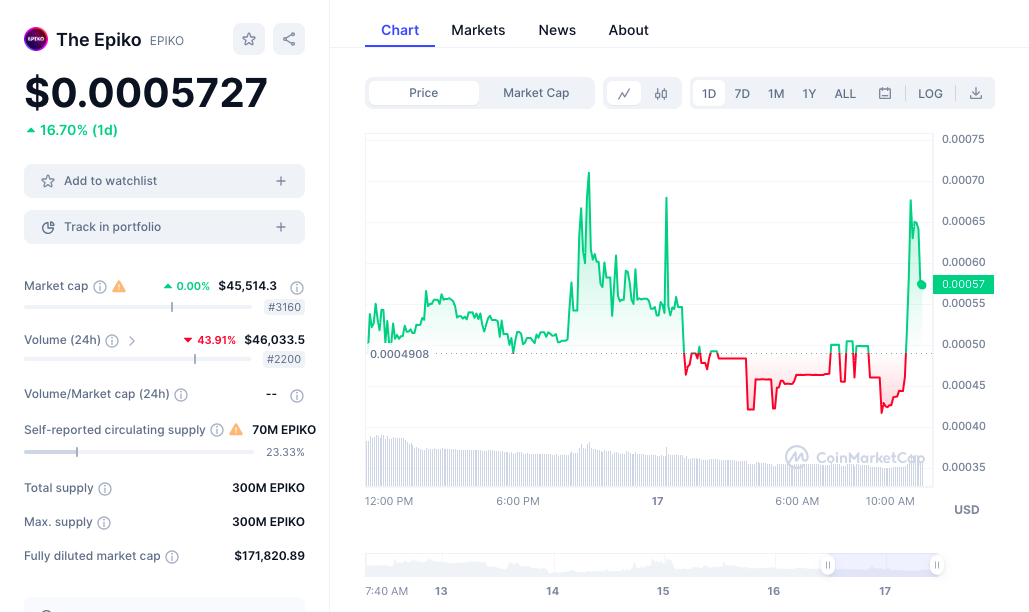Image resolution: width=1029 pixels, height=612 pixels.
Task: Open Volume (24h) info icon
Action: point(112,340)
